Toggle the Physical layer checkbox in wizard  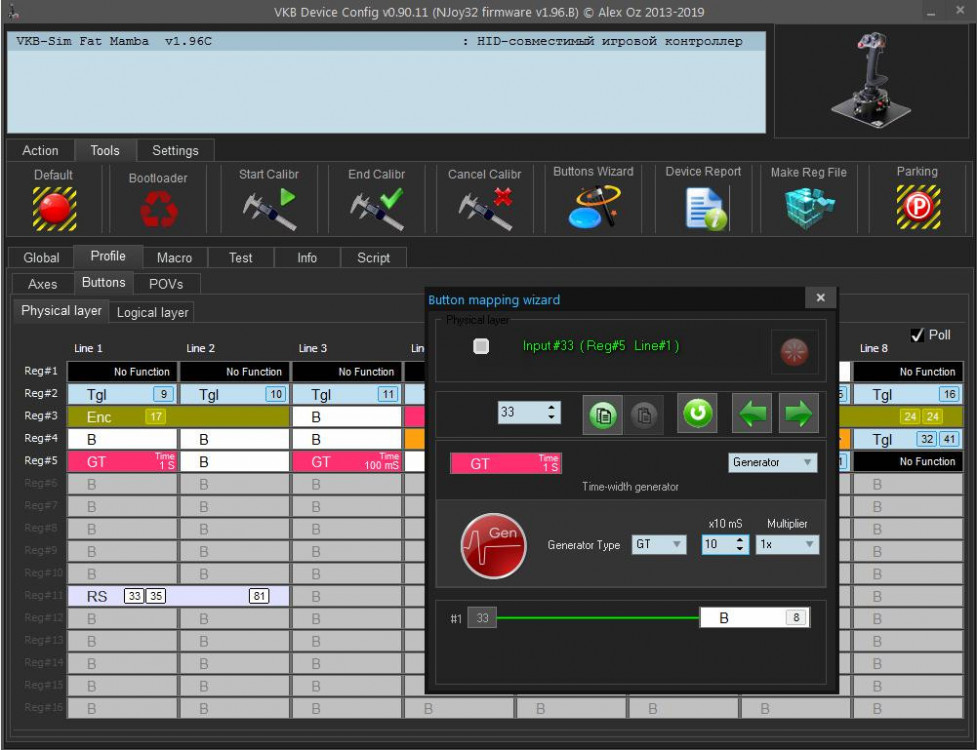[481, 346]
